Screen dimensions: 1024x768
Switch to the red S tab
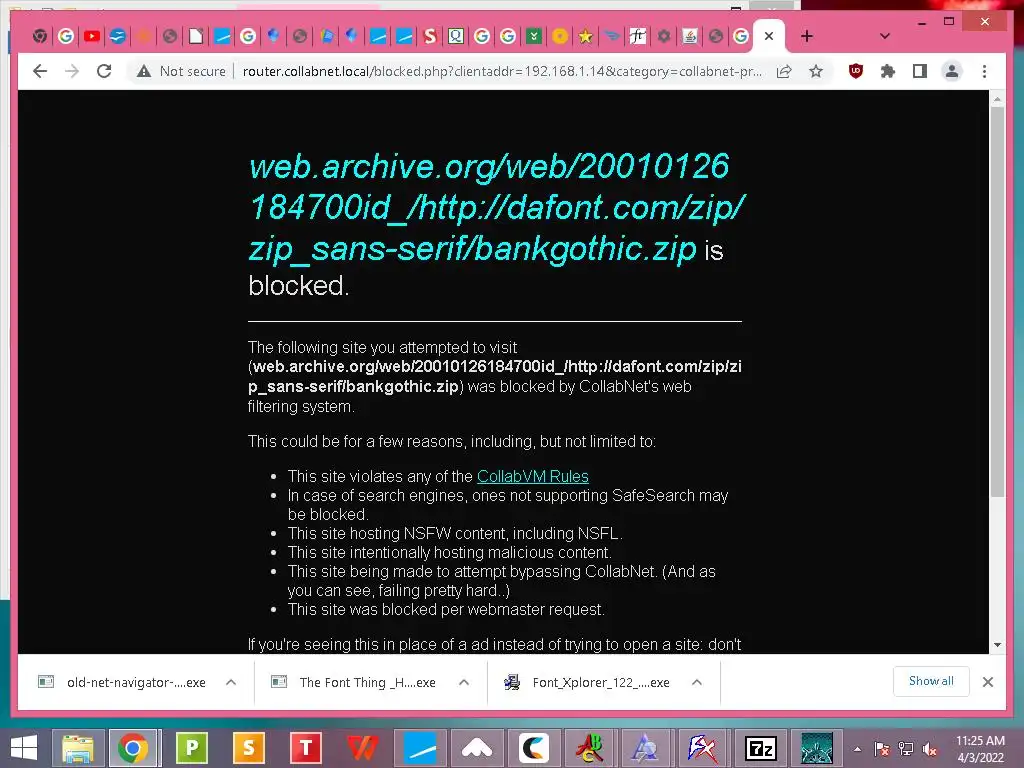(x=430, y=37)
